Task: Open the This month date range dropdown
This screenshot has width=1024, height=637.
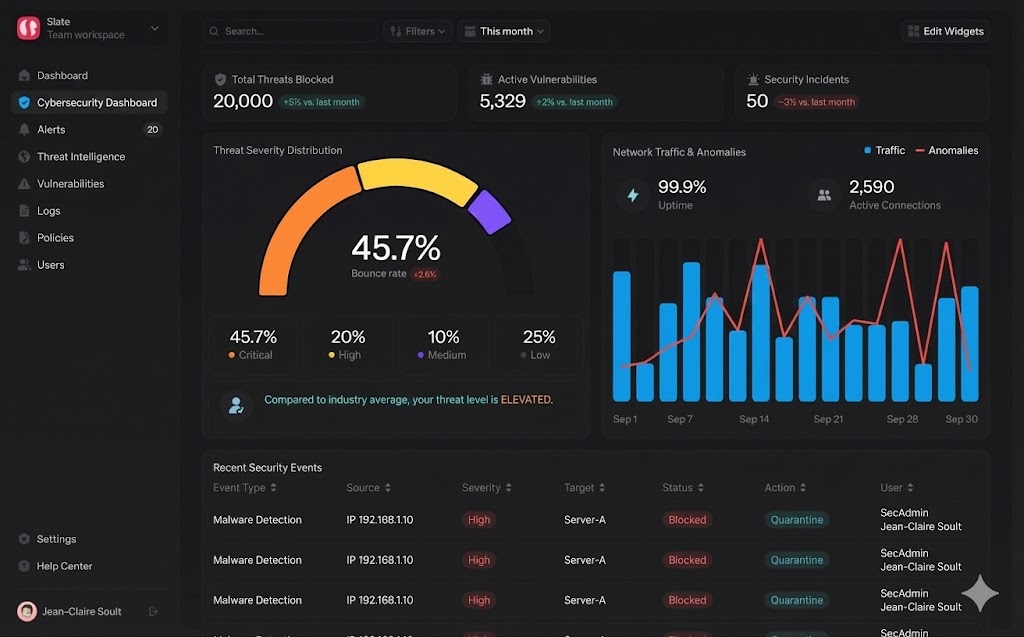Action: click(504, 31)
